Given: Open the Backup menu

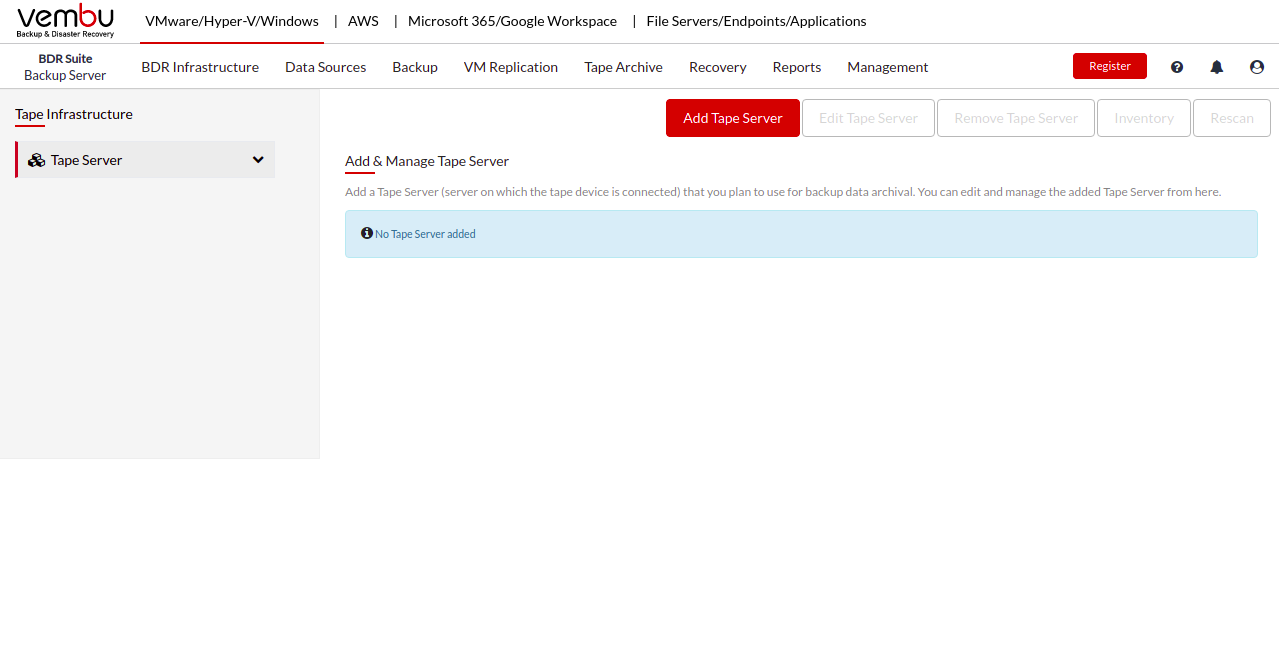Looking at the screenshot, I should click(x=415, y=67).
